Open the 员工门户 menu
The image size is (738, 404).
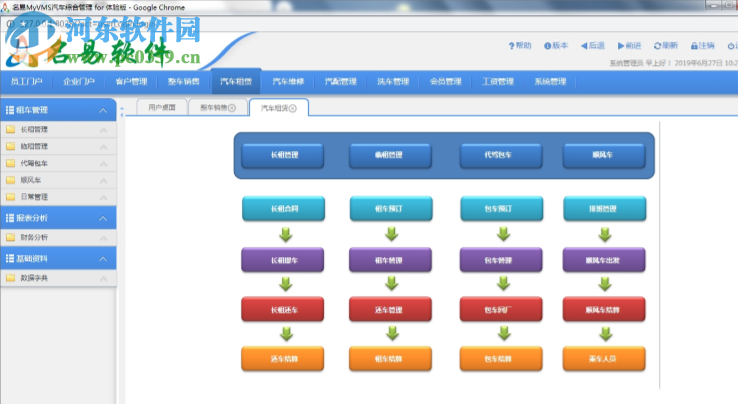click(26, 81)
